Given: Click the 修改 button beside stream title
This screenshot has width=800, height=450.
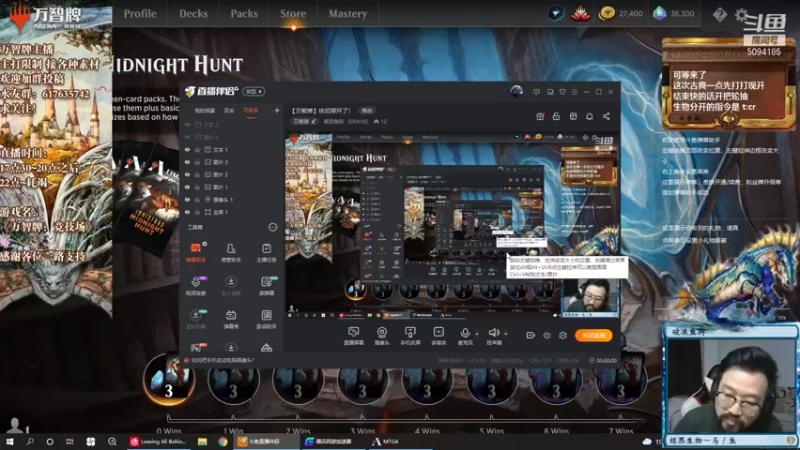Looking at the screenshot, I should click(x=367, y=110).
